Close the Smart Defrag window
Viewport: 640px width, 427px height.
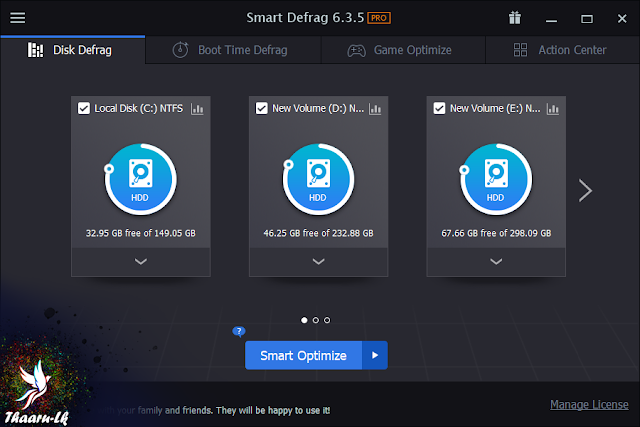tap(622, 19)
